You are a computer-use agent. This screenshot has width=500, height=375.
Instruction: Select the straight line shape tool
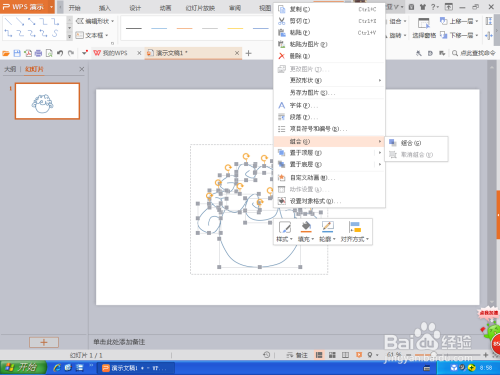8,22
